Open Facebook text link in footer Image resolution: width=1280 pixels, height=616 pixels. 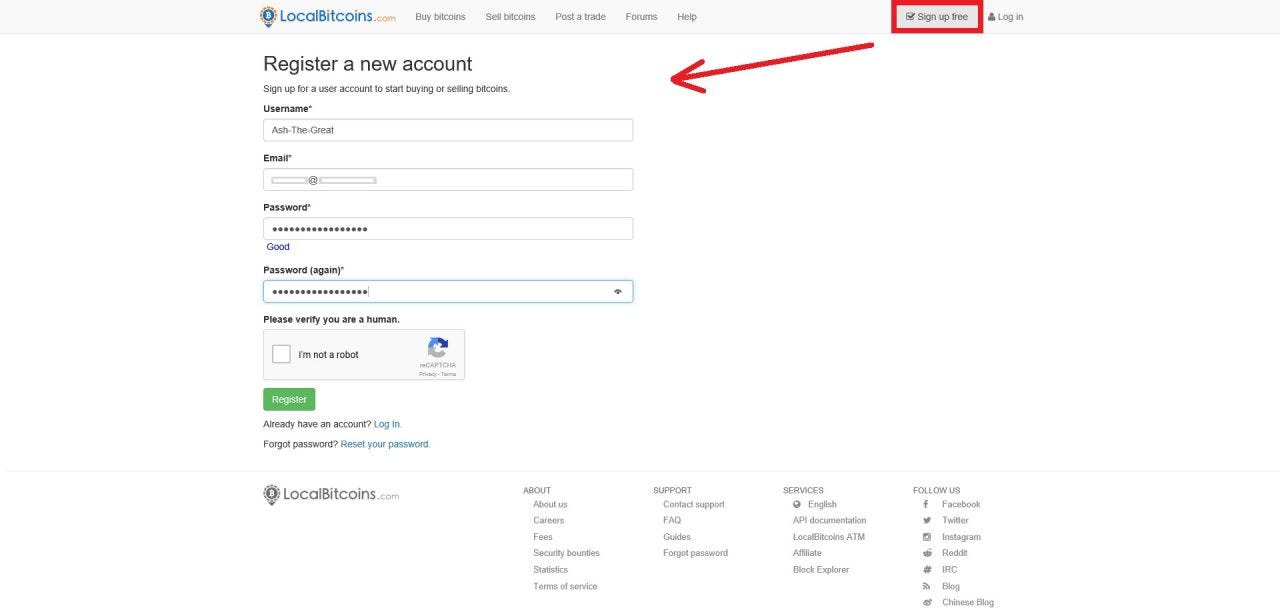[x=961, y=504]
